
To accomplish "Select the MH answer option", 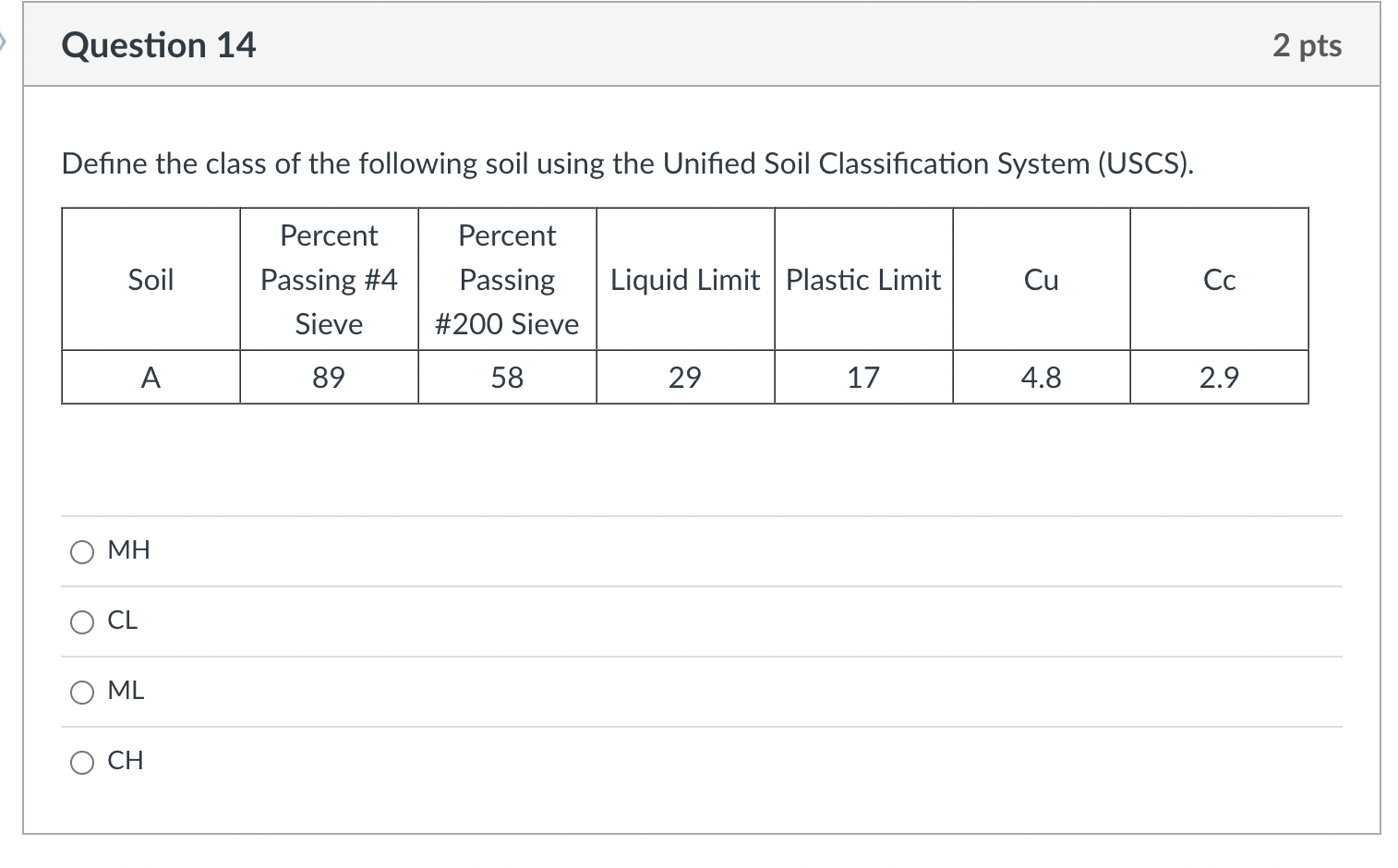I will (83, 550).
